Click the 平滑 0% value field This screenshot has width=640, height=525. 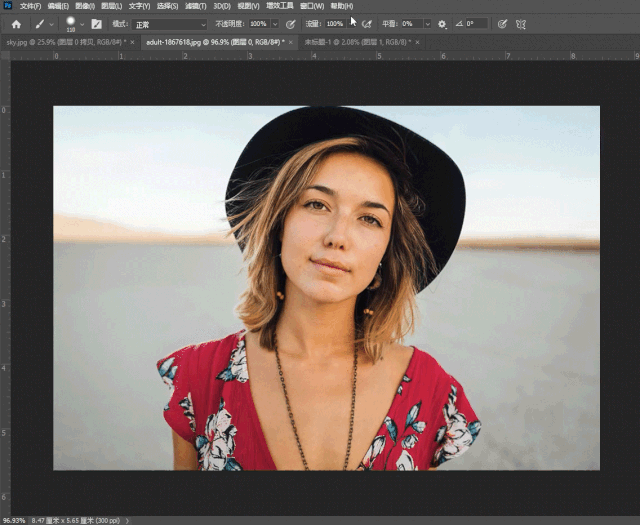(x=411, y=24)
